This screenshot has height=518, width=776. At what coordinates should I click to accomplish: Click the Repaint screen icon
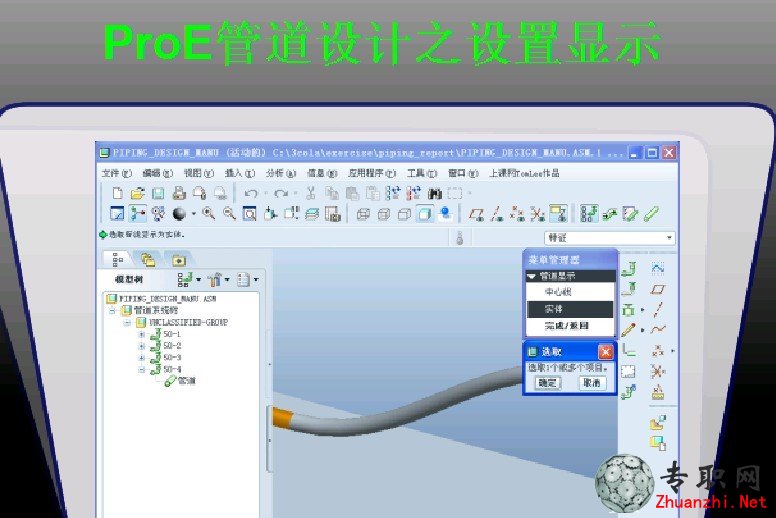117,214
